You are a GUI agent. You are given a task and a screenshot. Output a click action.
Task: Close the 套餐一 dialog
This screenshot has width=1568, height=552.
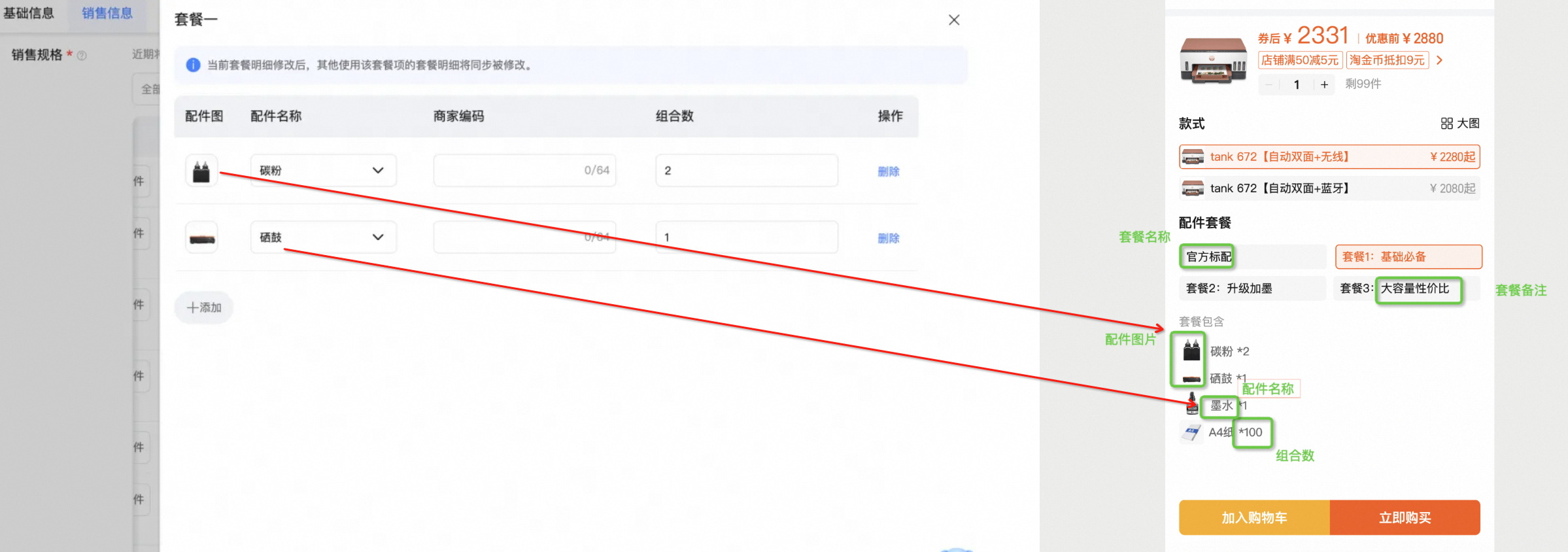954,20
